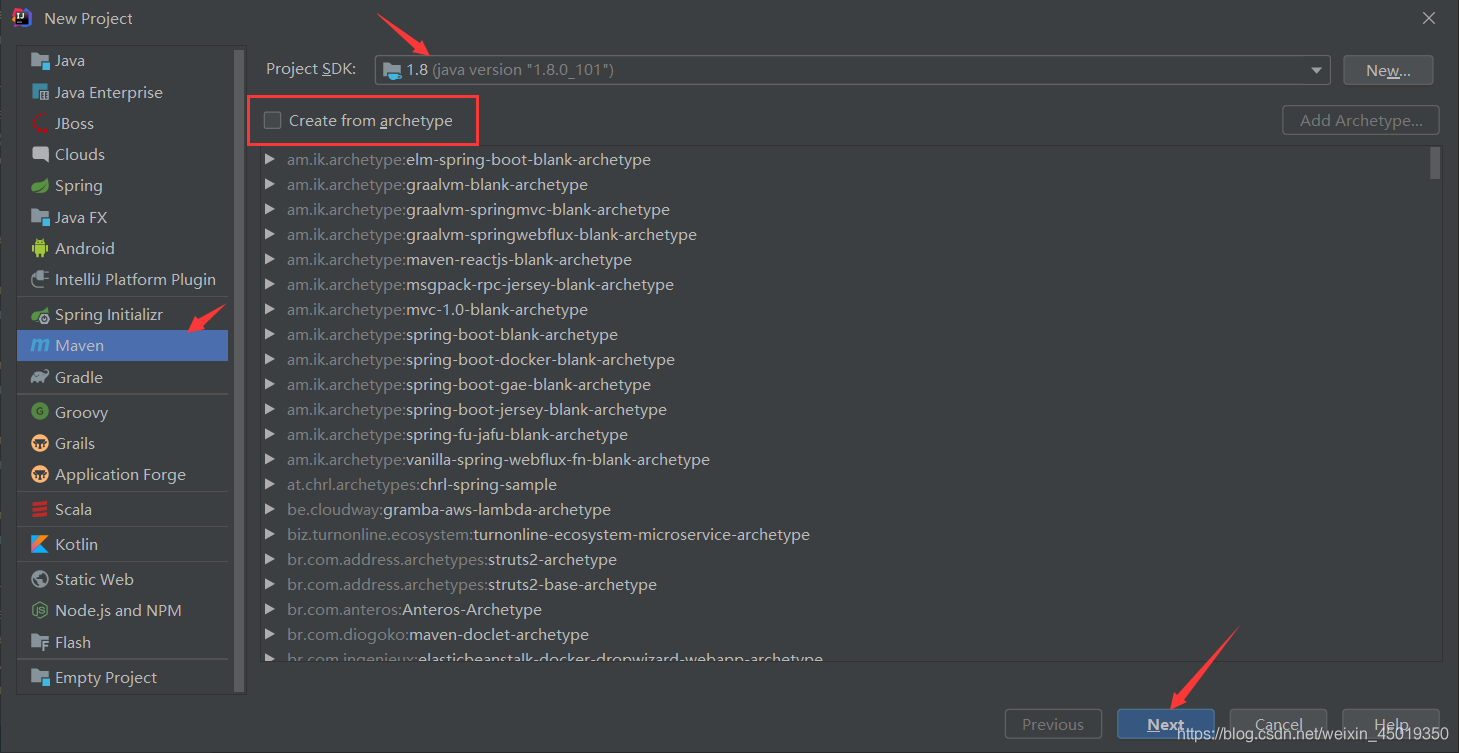Click the IntelliJ logo in title bar

[x=22, y=18]
